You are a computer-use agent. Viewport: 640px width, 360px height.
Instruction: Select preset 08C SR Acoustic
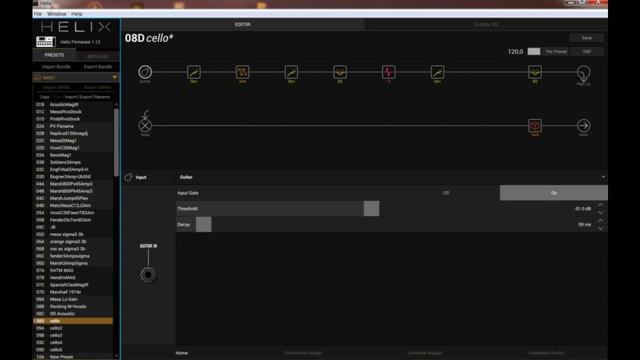[x=73, y=313]
